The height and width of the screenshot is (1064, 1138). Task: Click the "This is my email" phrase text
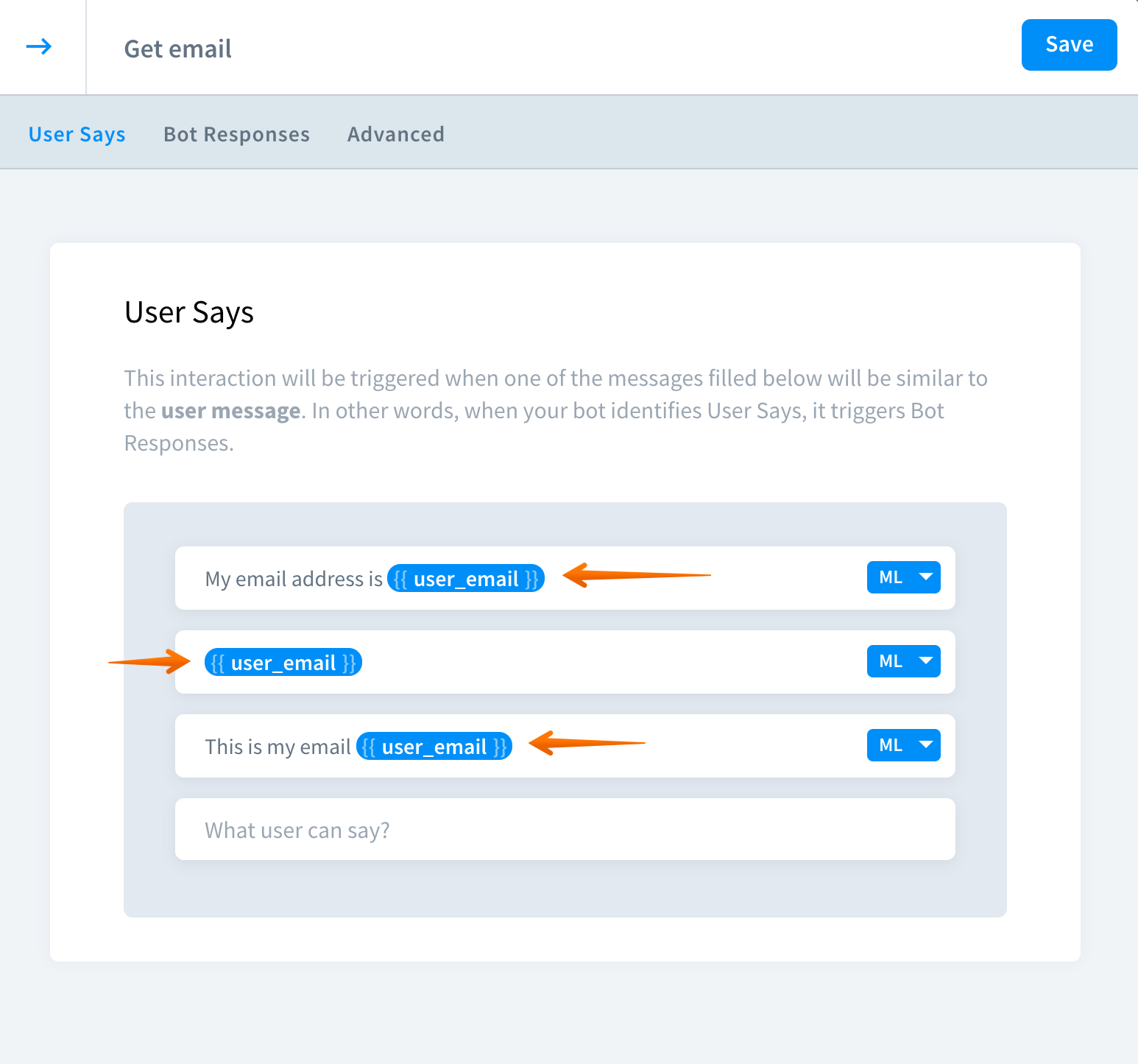tap(277, 747)
